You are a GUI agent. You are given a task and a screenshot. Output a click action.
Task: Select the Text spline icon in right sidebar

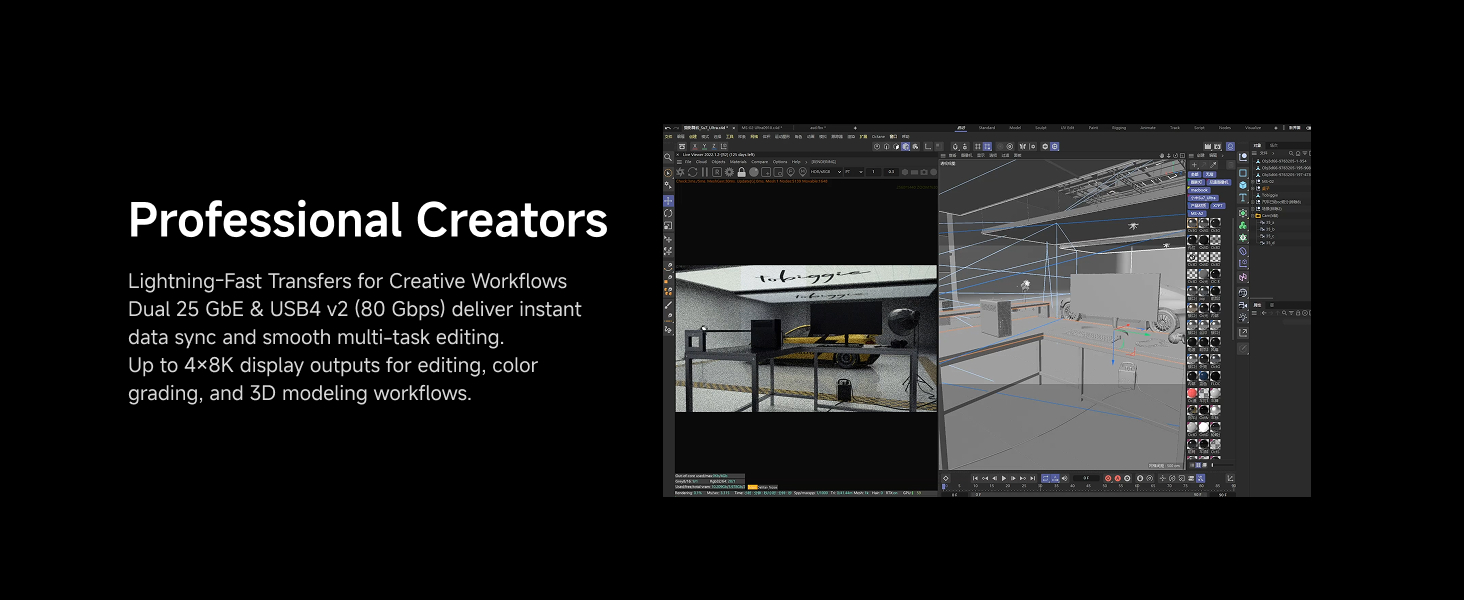tap(1243, 198)
